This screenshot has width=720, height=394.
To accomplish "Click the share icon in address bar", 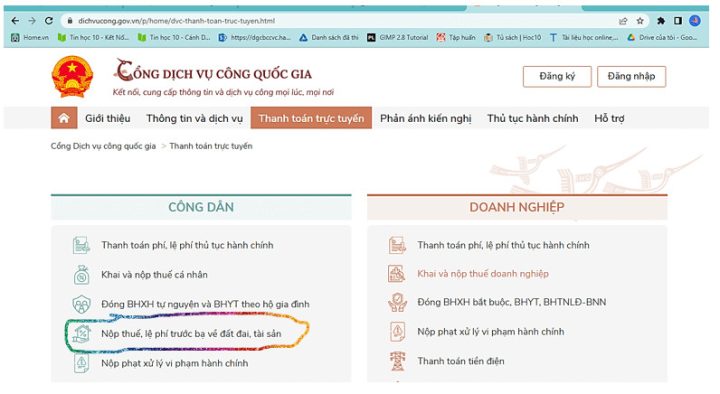I will [x=623, y=21].
